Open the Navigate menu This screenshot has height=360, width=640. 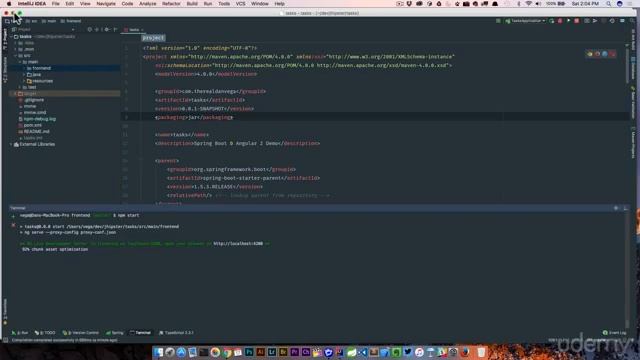106,4
